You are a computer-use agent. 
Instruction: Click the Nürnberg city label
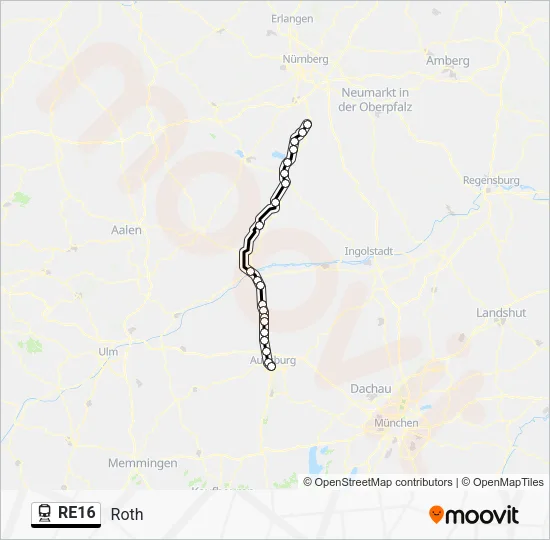pos(306,59)
